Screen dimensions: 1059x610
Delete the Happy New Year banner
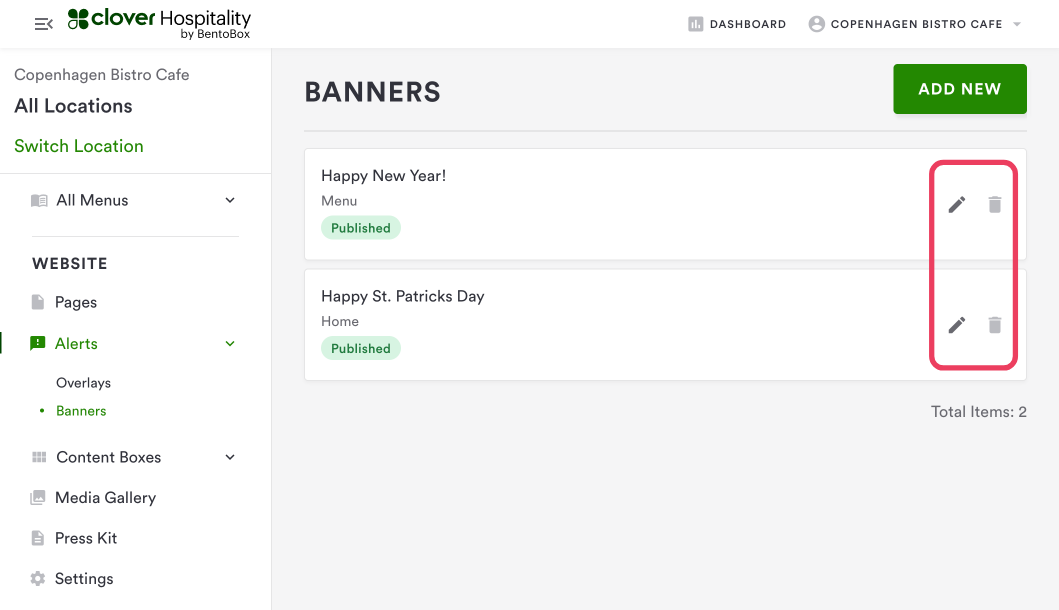point(994,205)
